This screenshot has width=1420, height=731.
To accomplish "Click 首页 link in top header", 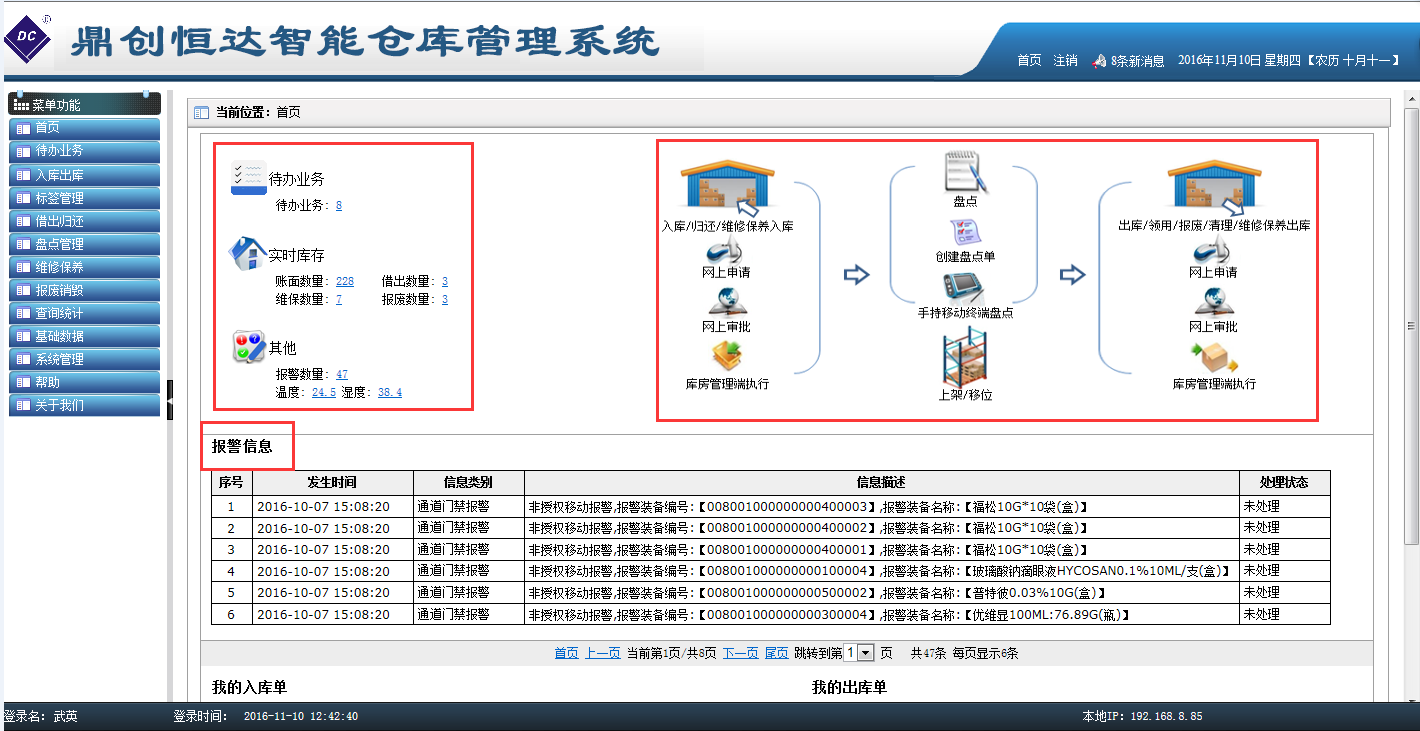I will point(1029,60).
